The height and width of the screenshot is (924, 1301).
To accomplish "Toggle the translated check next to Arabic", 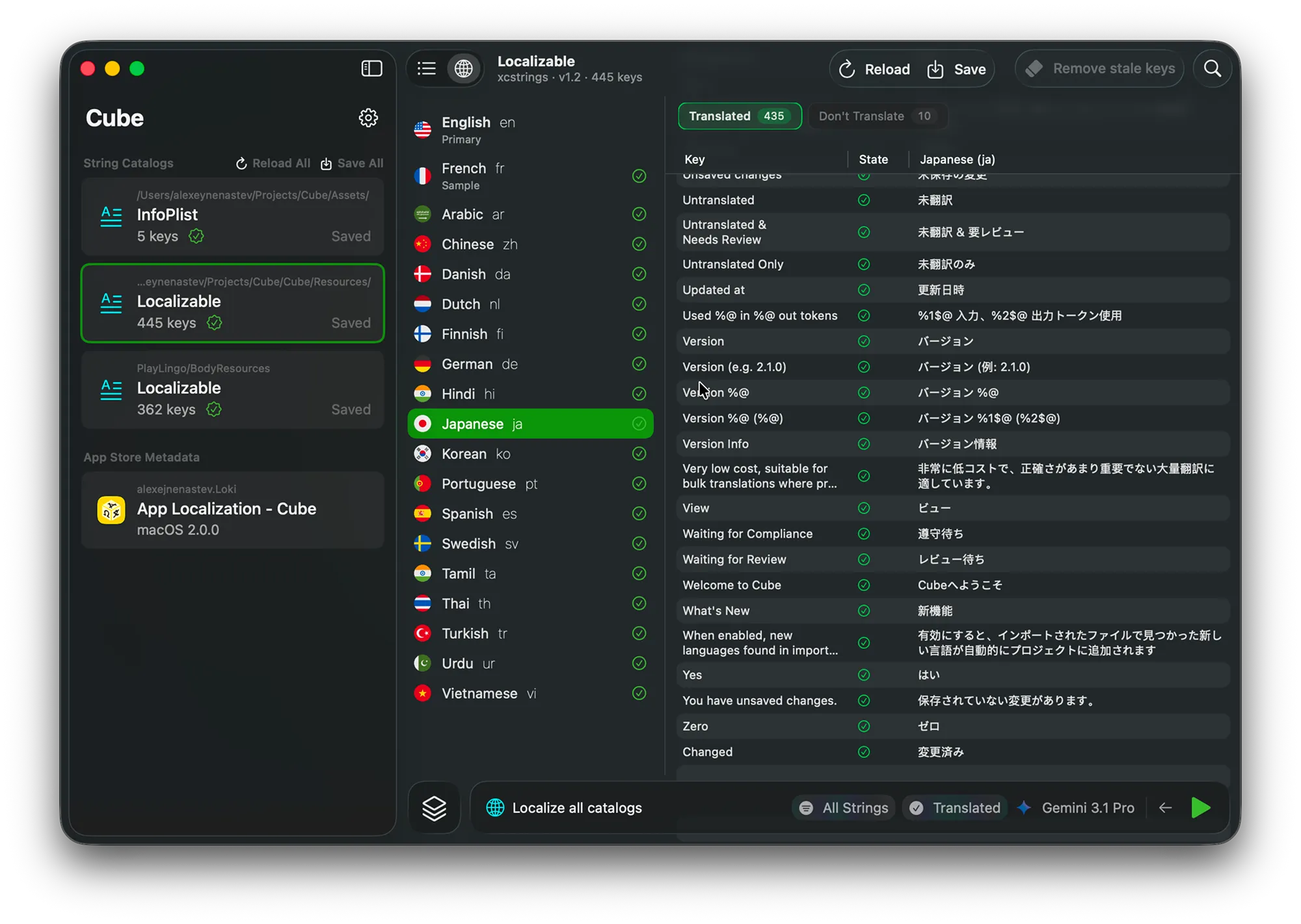I will coord(639,214).
